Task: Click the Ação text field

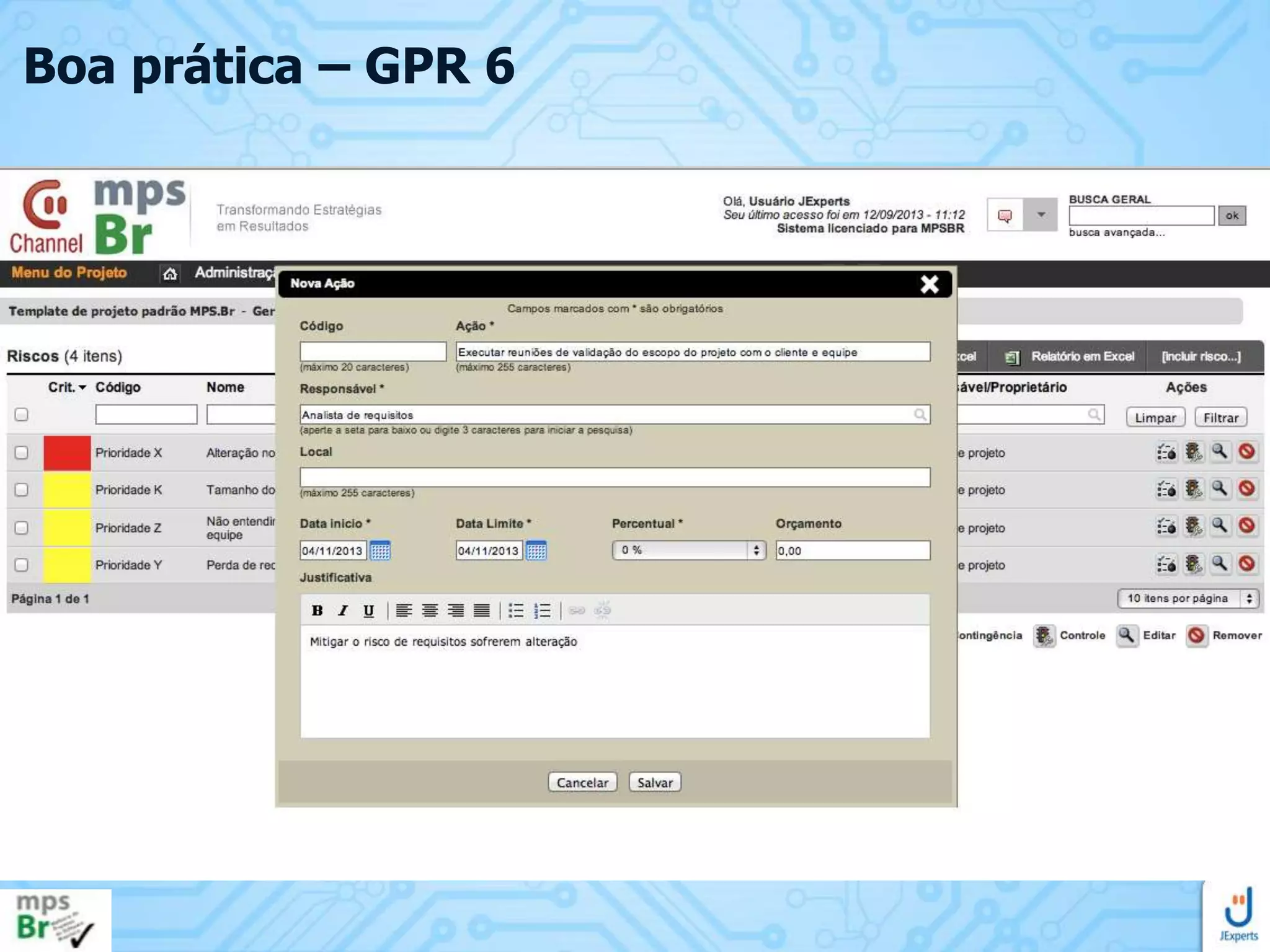Action: coord(693,351)
